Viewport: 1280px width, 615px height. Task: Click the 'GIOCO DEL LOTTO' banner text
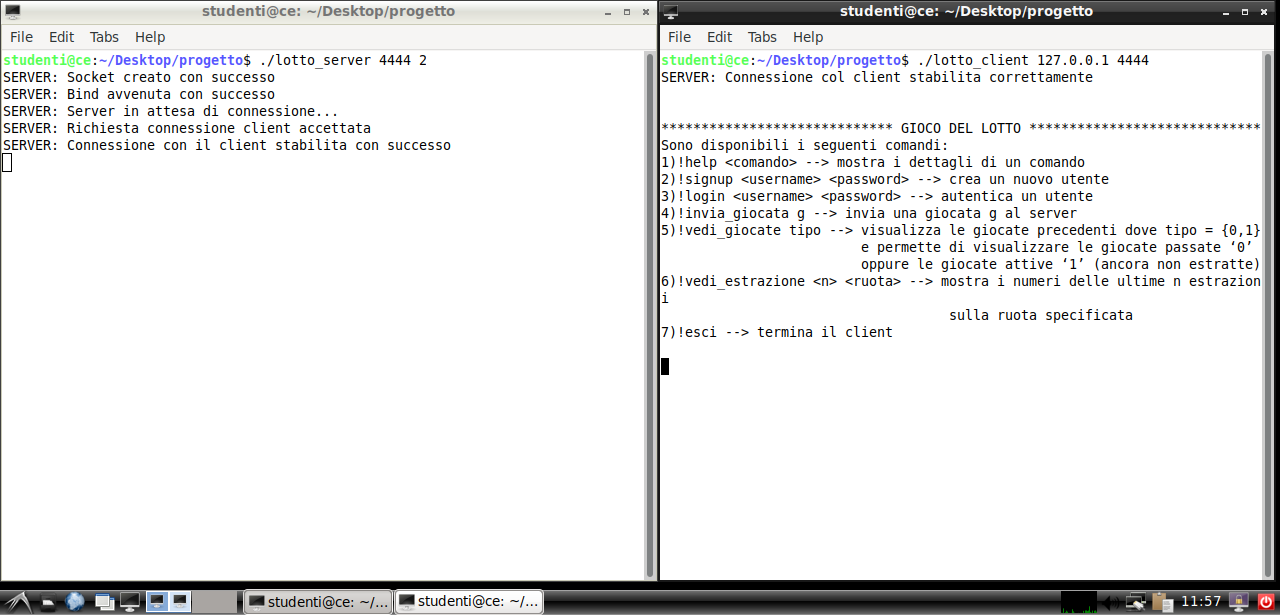click(x=961, y=128)
